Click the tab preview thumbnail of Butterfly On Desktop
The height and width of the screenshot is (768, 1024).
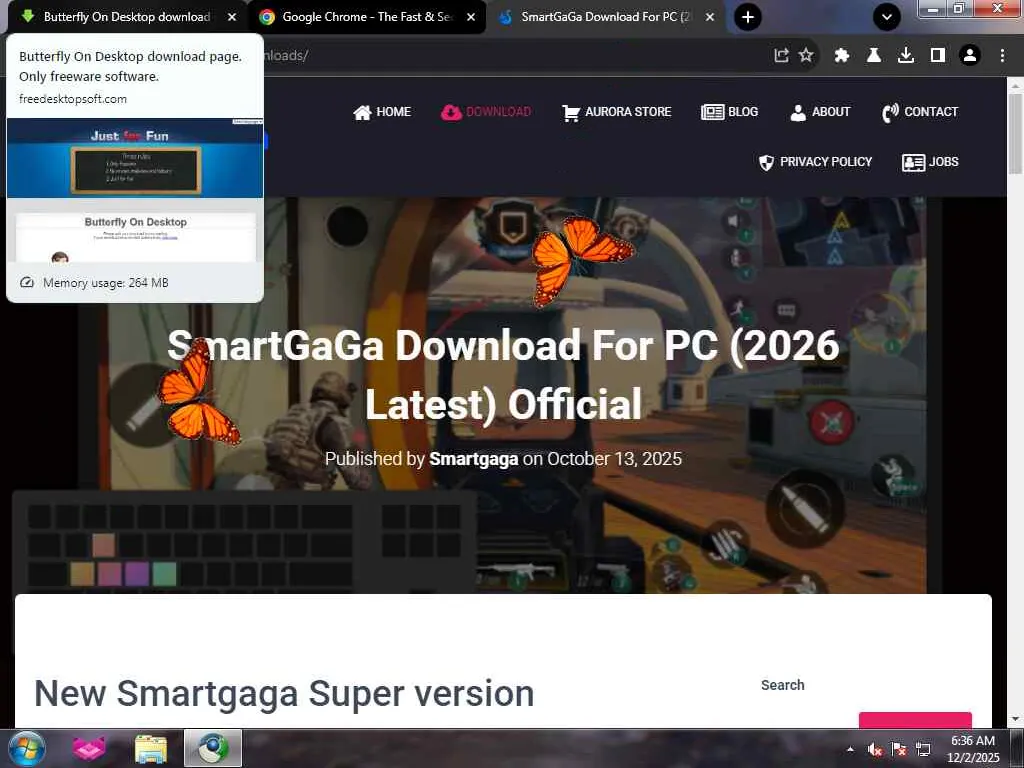tap(135, 190)
